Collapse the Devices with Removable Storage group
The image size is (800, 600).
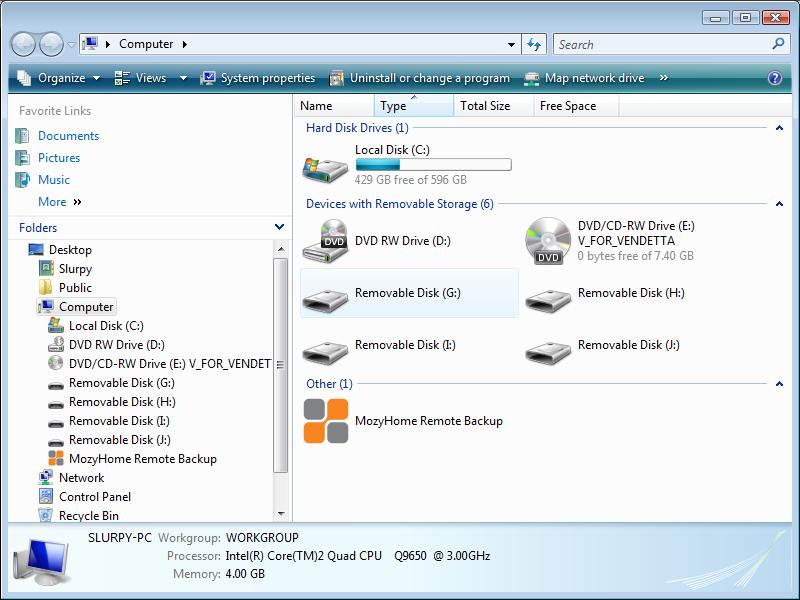tap(779, 204)
